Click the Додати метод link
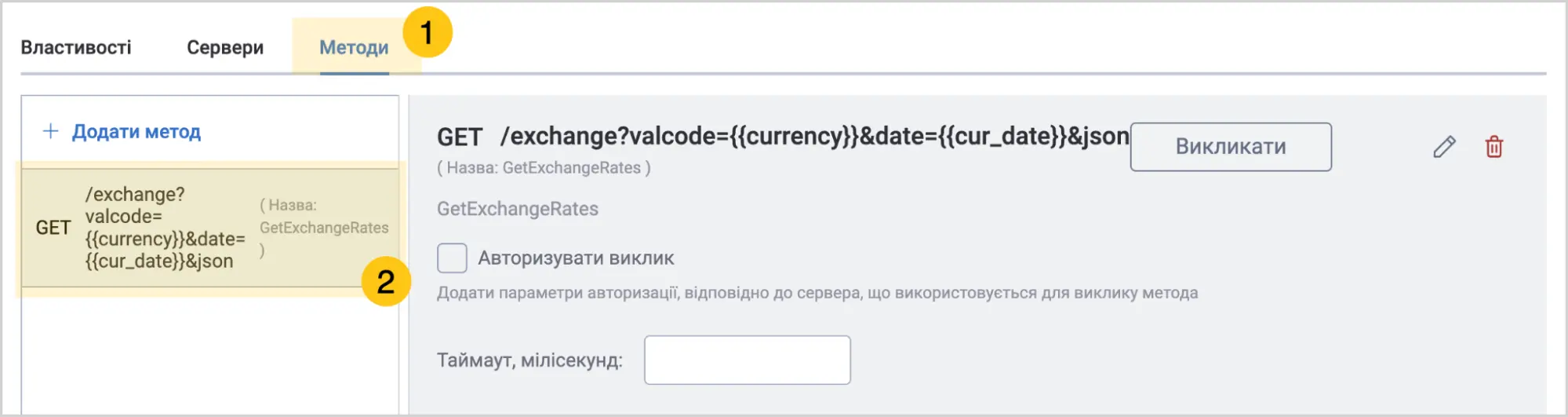The image size is (1568, 417). point(136,132)
